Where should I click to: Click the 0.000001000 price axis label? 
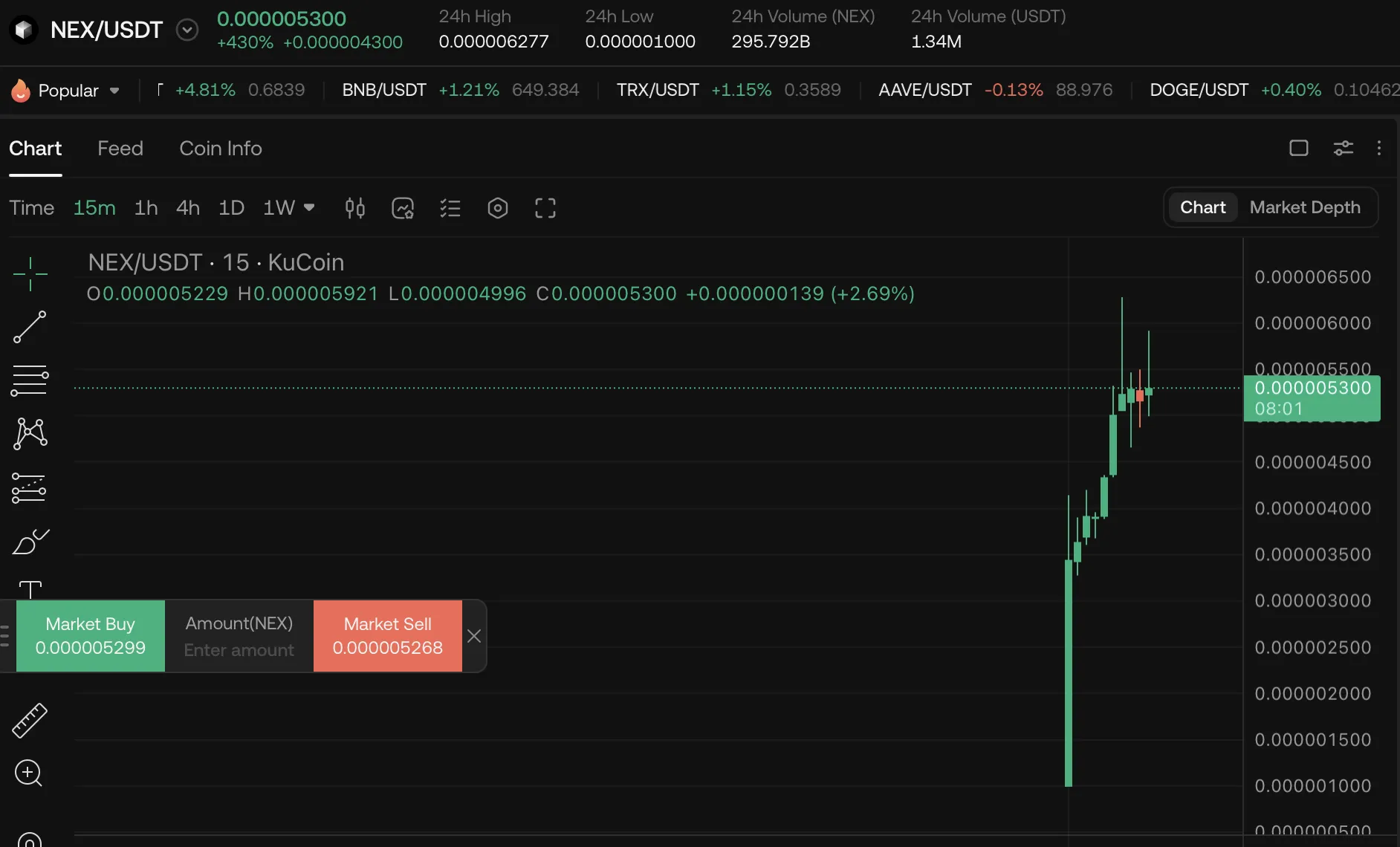point(1312,785)
